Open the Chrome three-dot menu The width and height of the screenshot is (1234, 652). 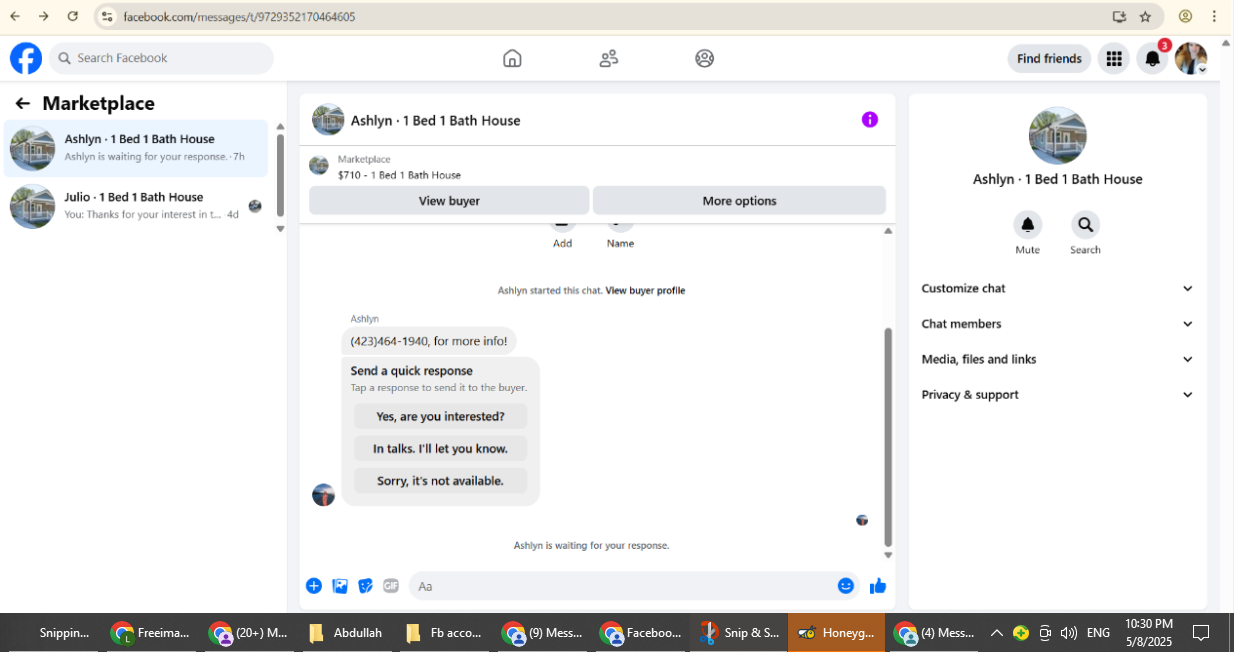pos(1214,16)
